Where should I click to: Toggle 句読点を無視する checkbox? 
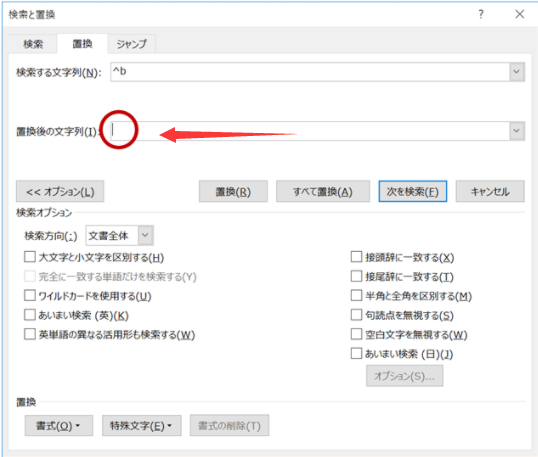click(x=356, y=315)
